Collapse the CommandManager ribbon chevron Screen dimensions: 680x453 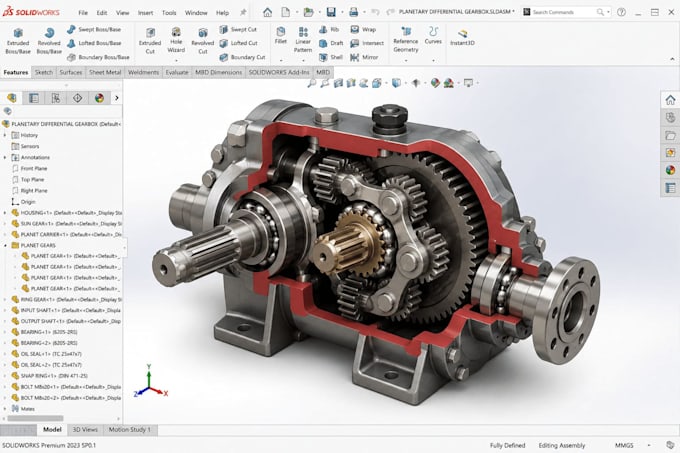point(672,59)
